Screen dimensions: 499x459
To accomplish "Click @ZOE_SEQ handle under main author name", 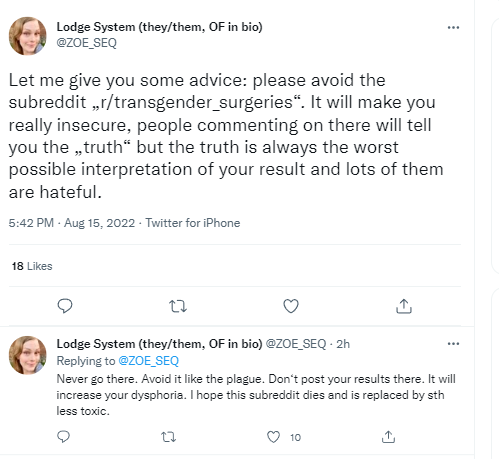I will [x=87, y=43].
